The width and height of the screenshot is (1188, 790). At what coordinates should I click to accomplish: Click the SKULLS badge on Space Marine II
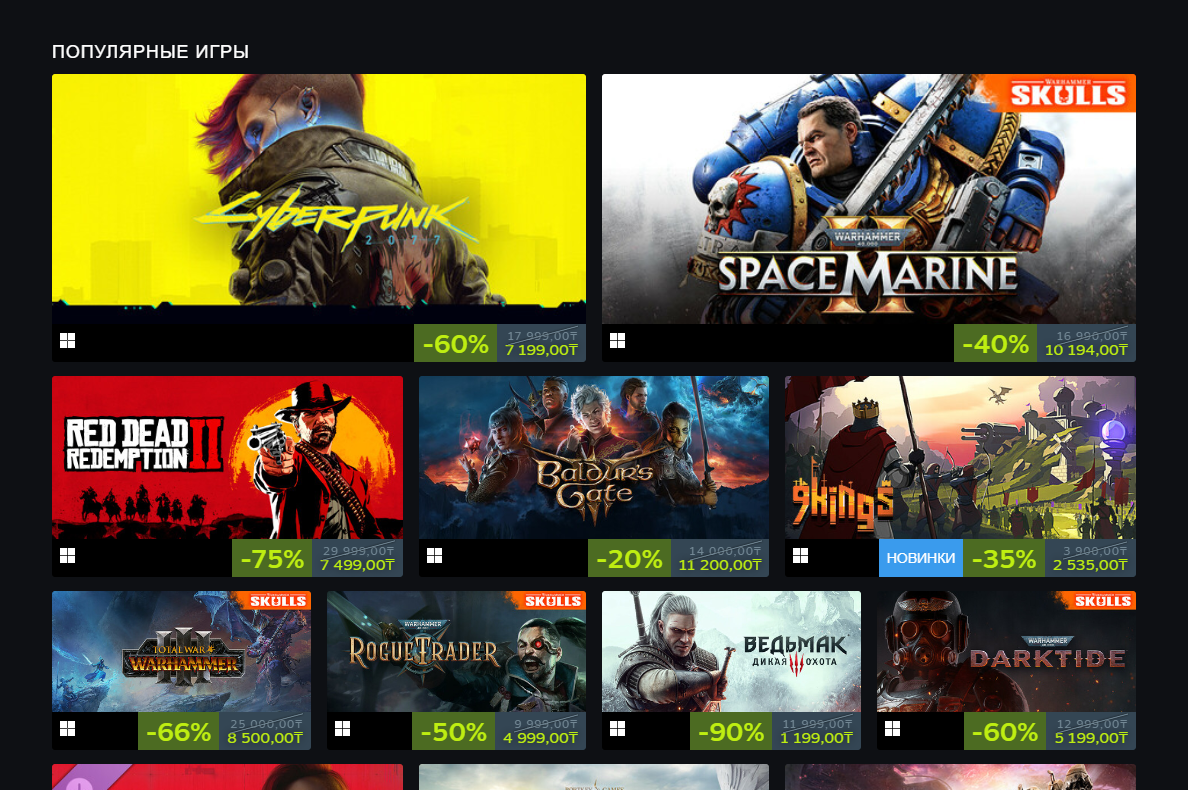1067,93
